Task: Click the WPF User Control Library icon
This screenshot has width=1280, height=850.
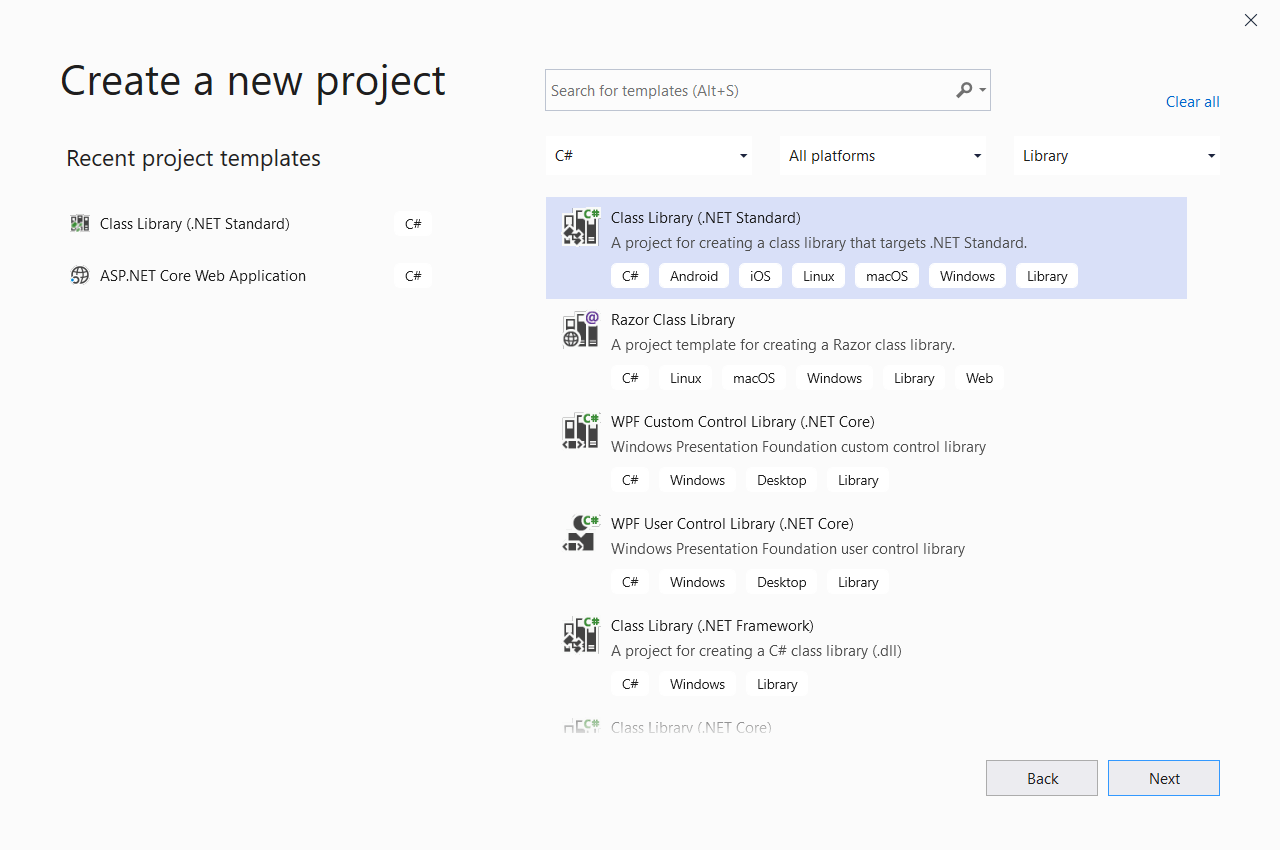Action: click(580, 533)
